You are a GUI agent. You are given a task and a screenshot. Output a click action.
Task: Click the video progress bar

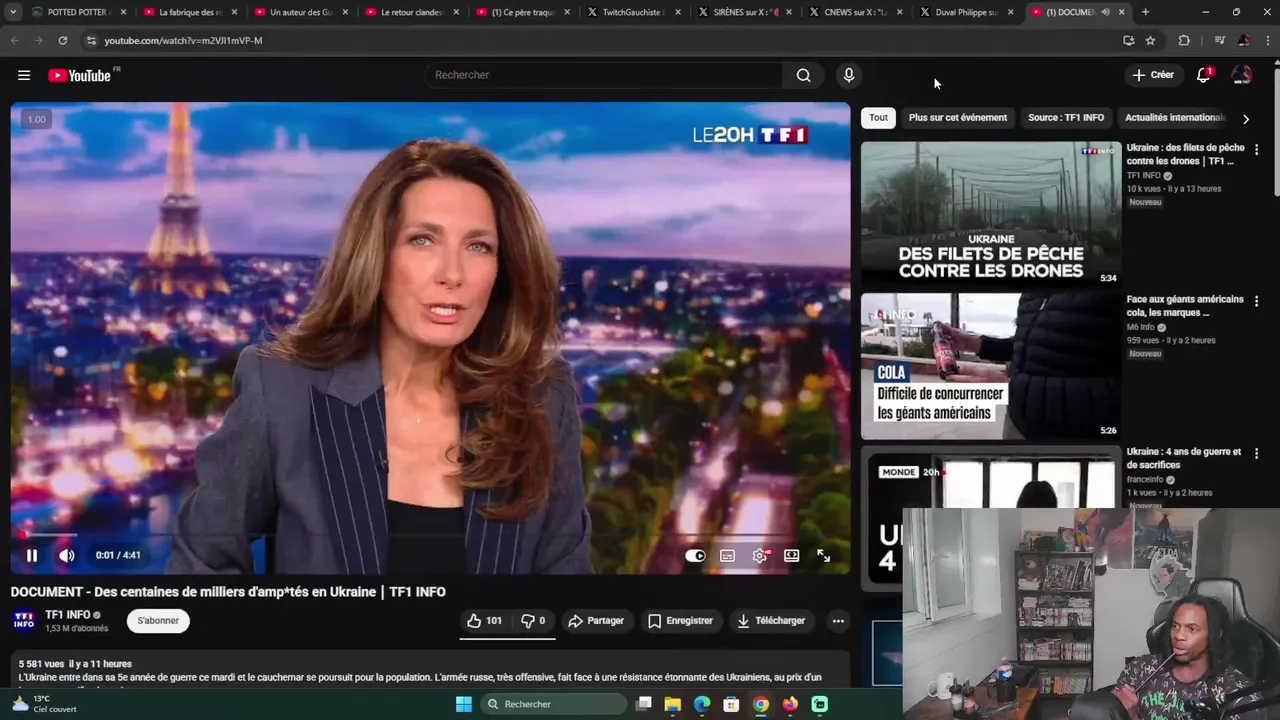coord(430,535)
